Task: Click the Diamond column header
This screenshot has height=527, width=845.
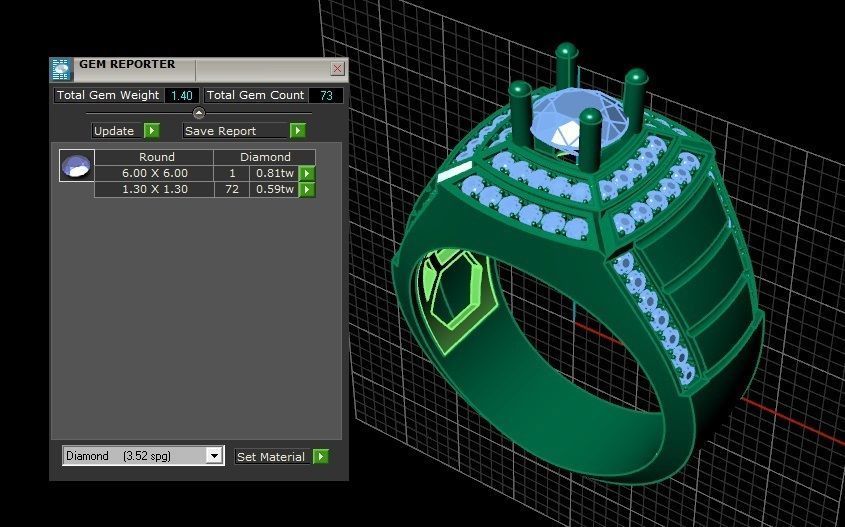Action: pyautogui.click(x=265, y=157)
